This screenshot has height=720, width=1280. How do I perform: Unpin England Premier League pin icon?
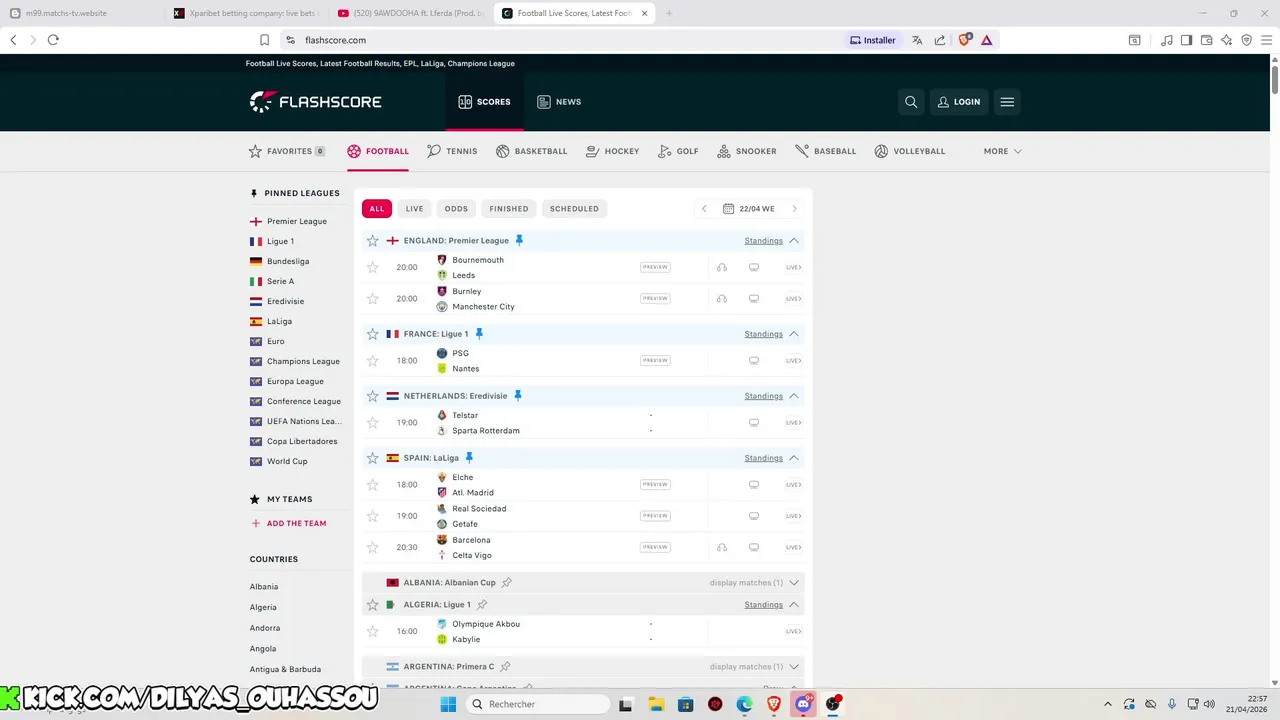pos(519,240)
